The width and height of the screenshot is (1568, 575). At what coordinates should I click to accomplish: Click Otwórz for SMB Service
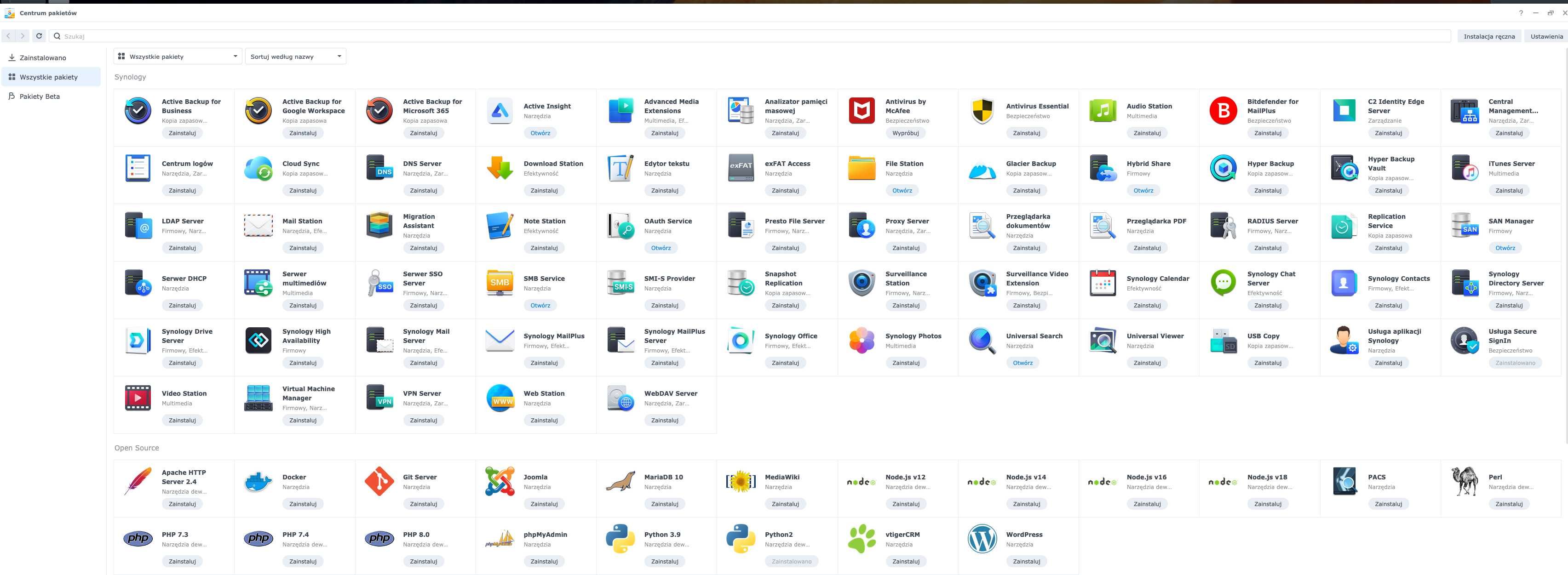pyautogui.click(x=540, y=306)
